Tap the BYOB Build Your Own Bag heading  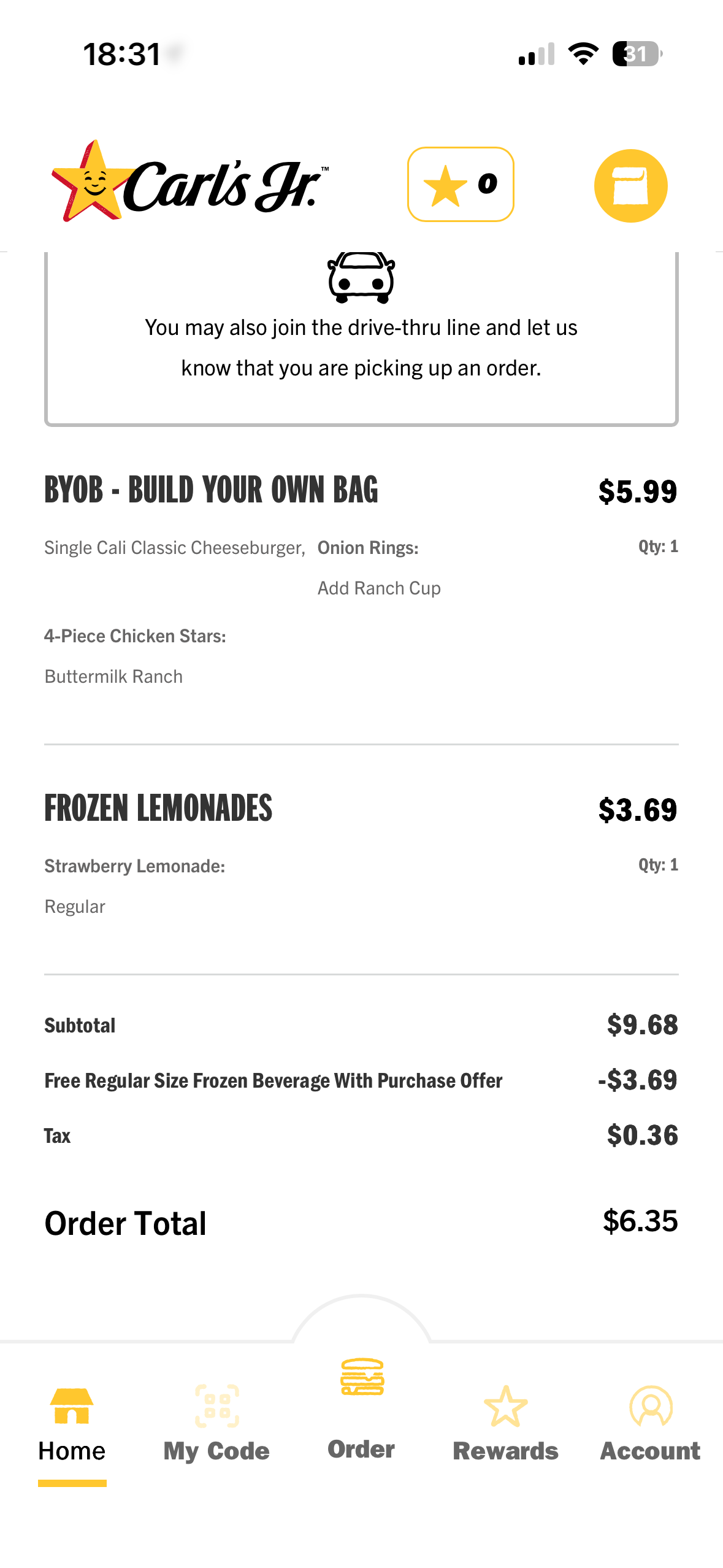(x=211, y=490)
